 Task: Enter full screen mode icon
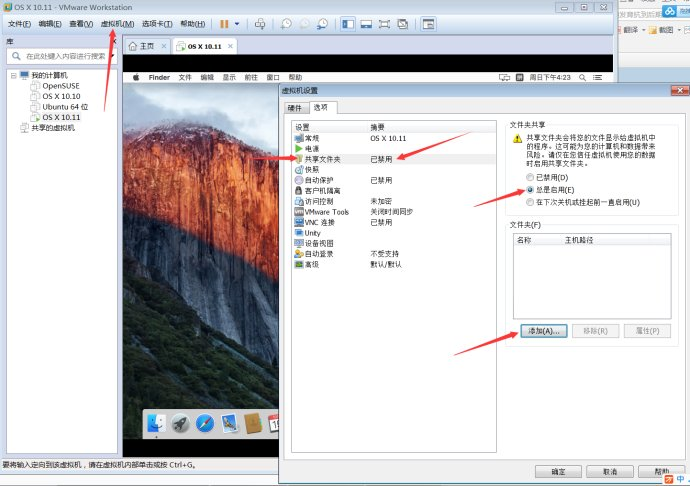point(384,24)
